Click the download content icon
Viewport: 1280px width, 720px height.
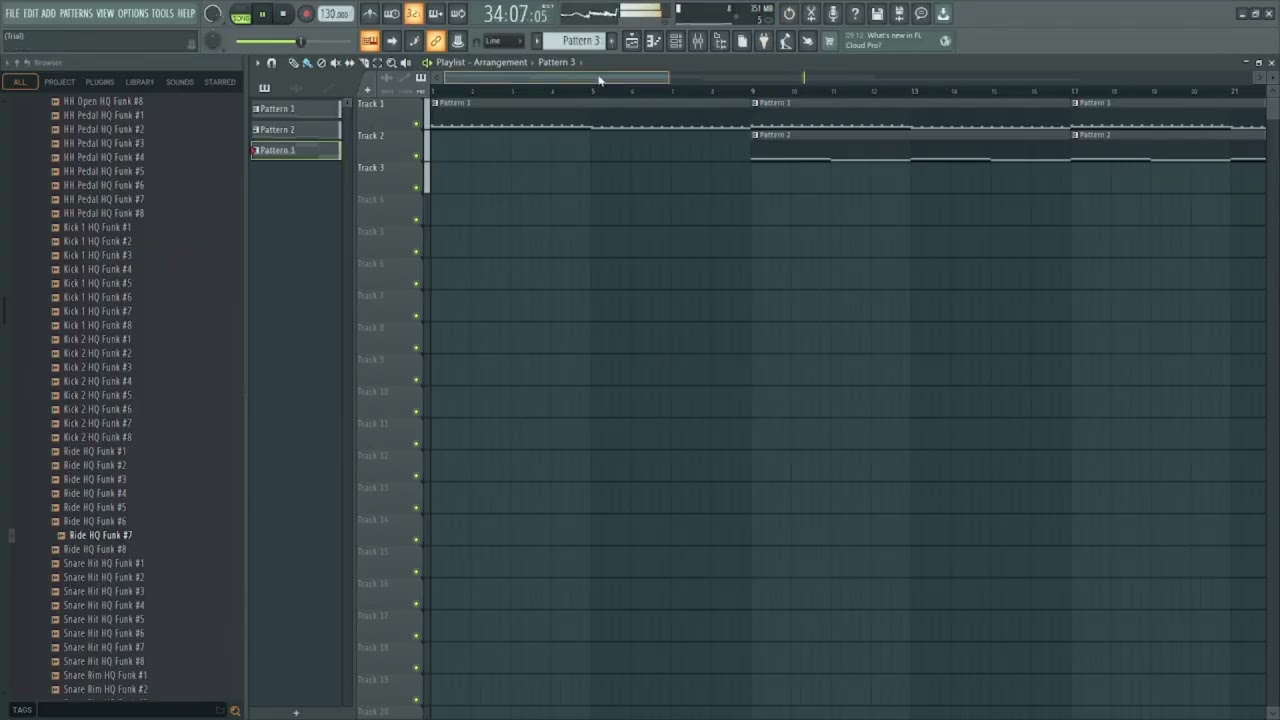(x=943, y=14)
